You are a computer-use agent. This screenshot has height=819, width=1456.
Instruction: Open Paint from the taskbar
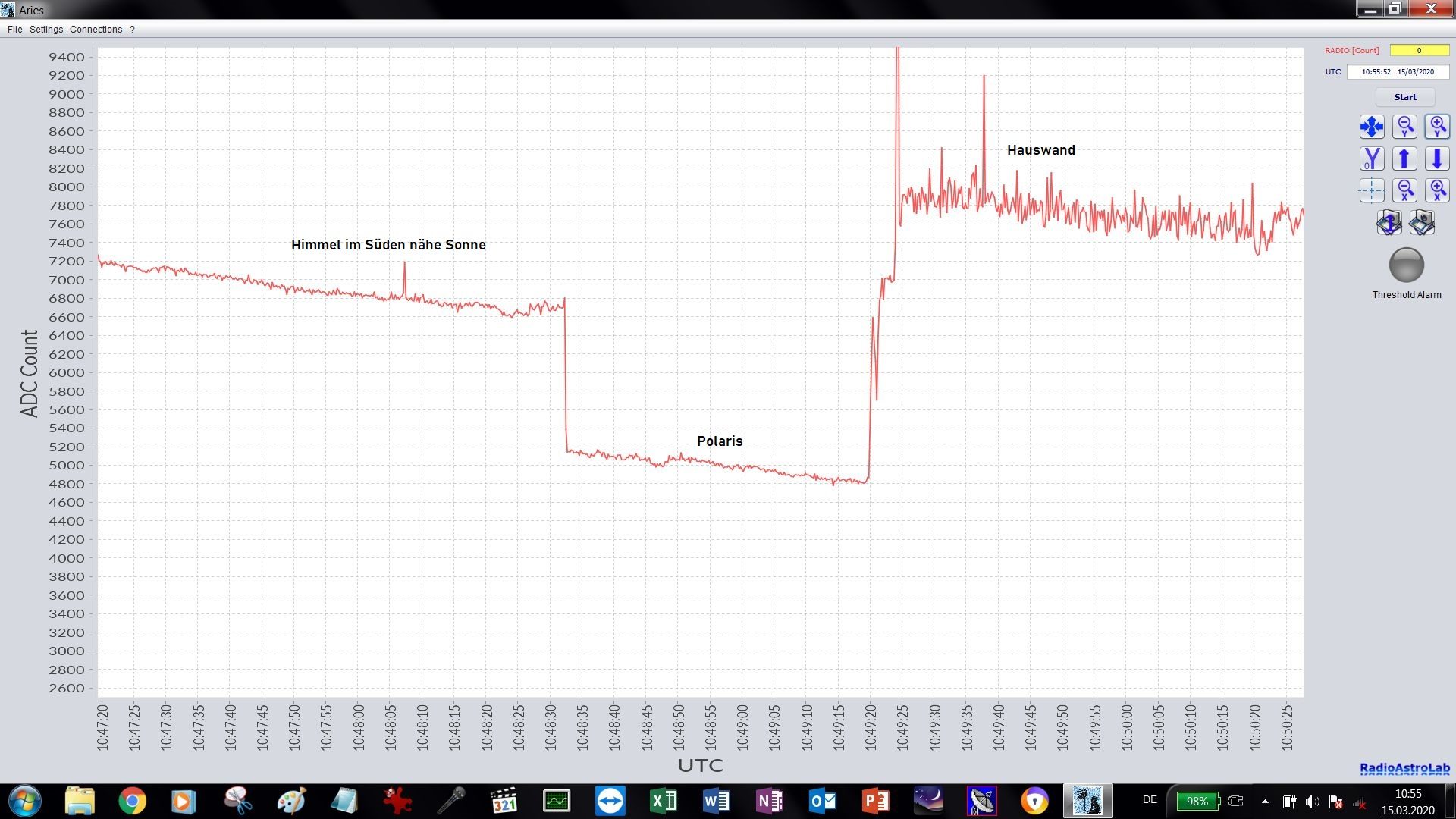(291, 801)
